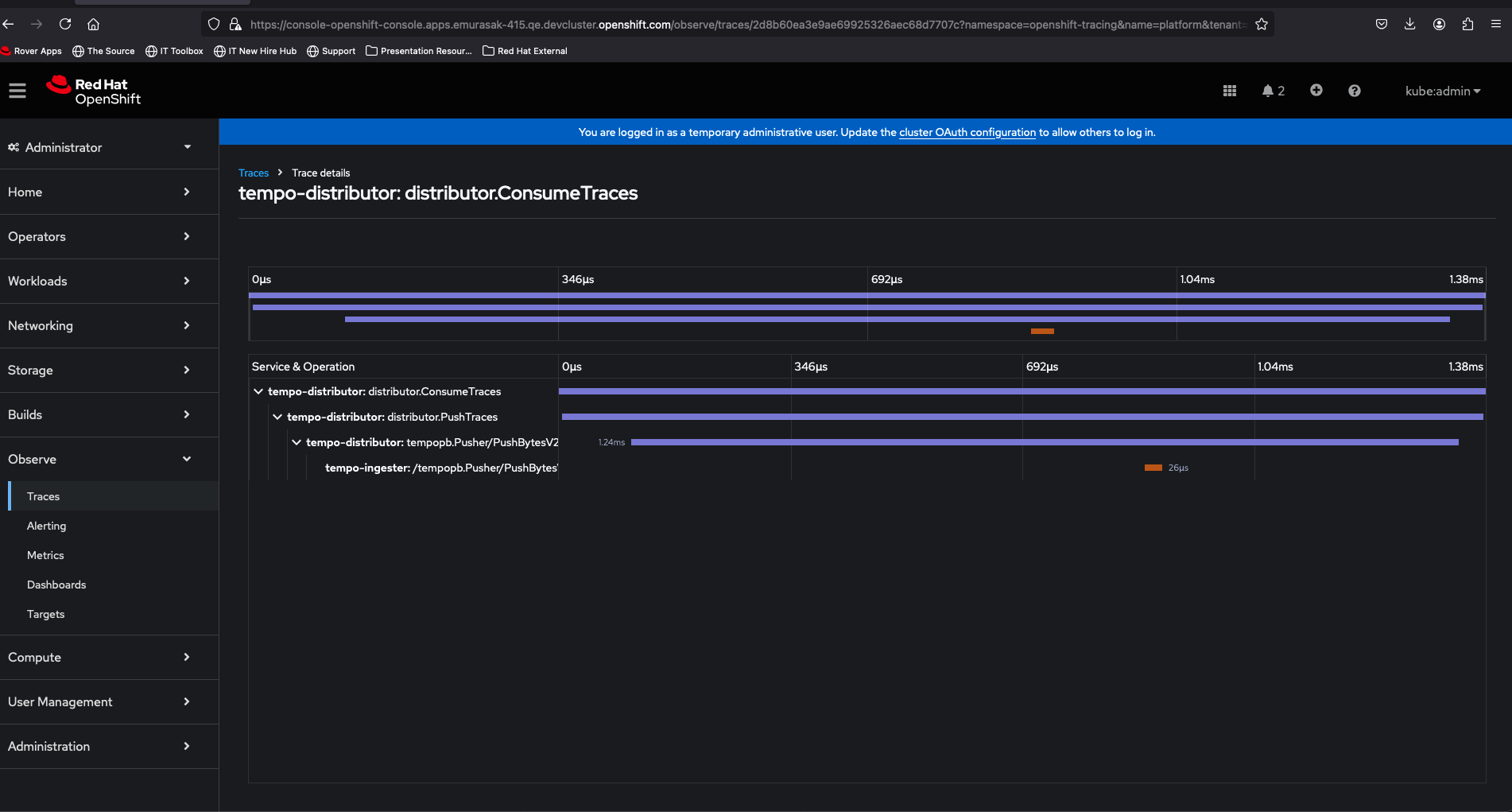
Task: Collapse the distributor.PushTraces span row
Action: pos(277,417)
